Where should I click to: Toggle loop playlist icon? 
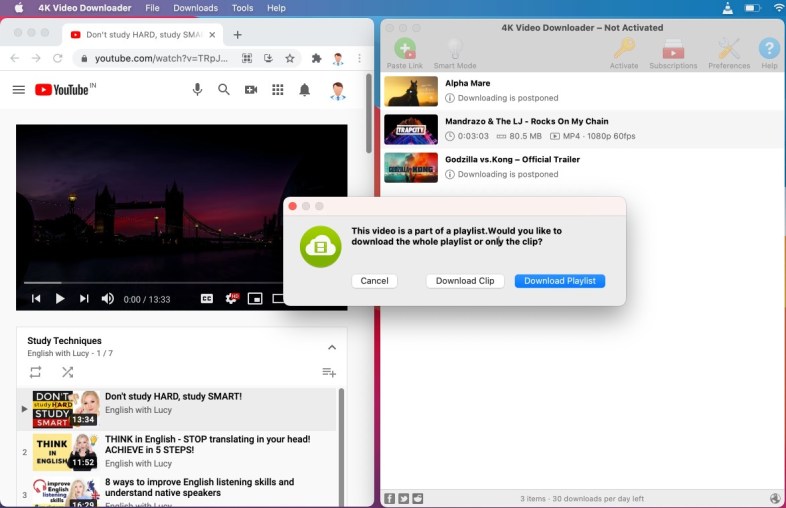pos(35,372)
